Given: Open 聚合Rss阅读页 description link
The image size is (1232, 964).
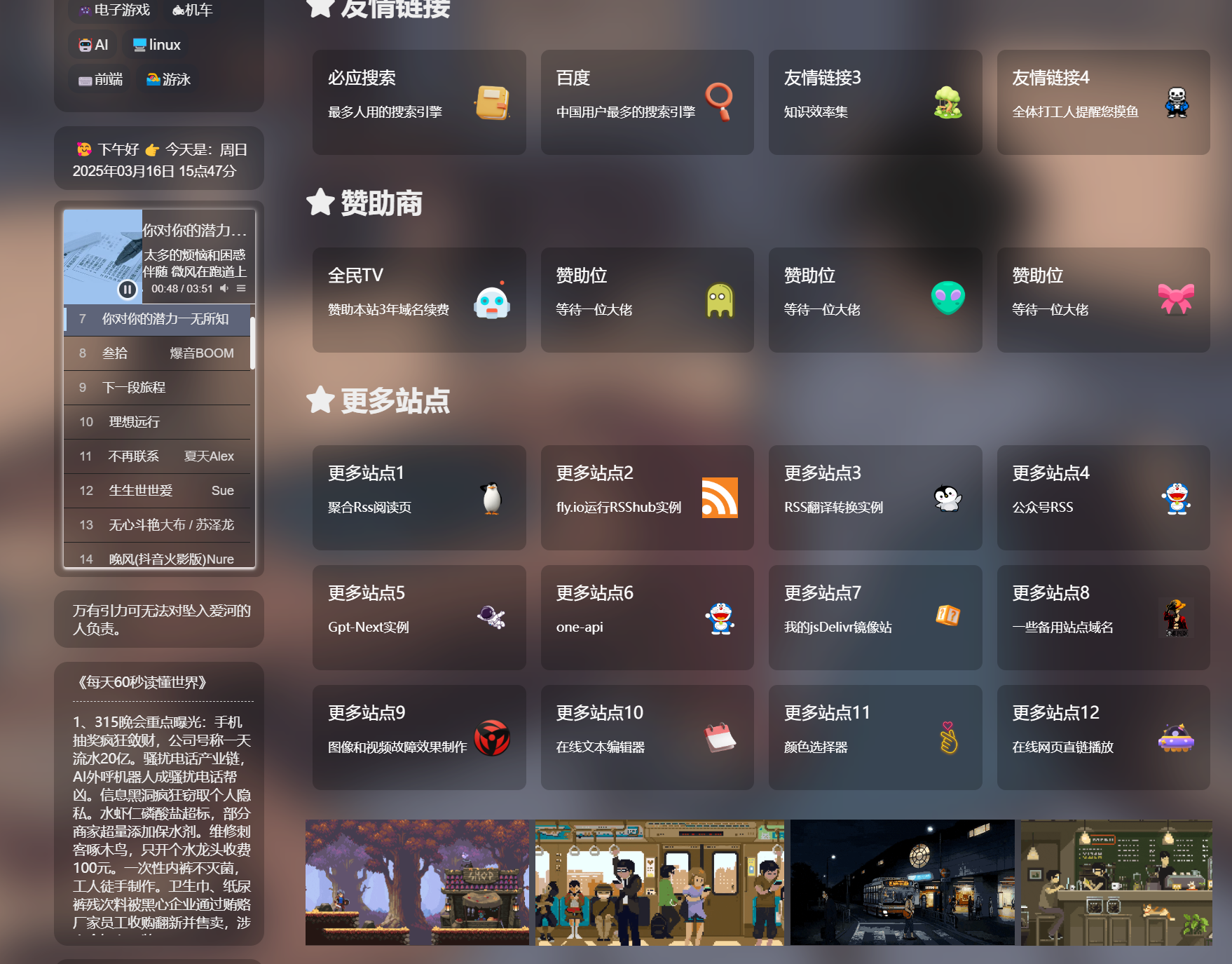Looking at the screenshot, I should coord(369,508).
